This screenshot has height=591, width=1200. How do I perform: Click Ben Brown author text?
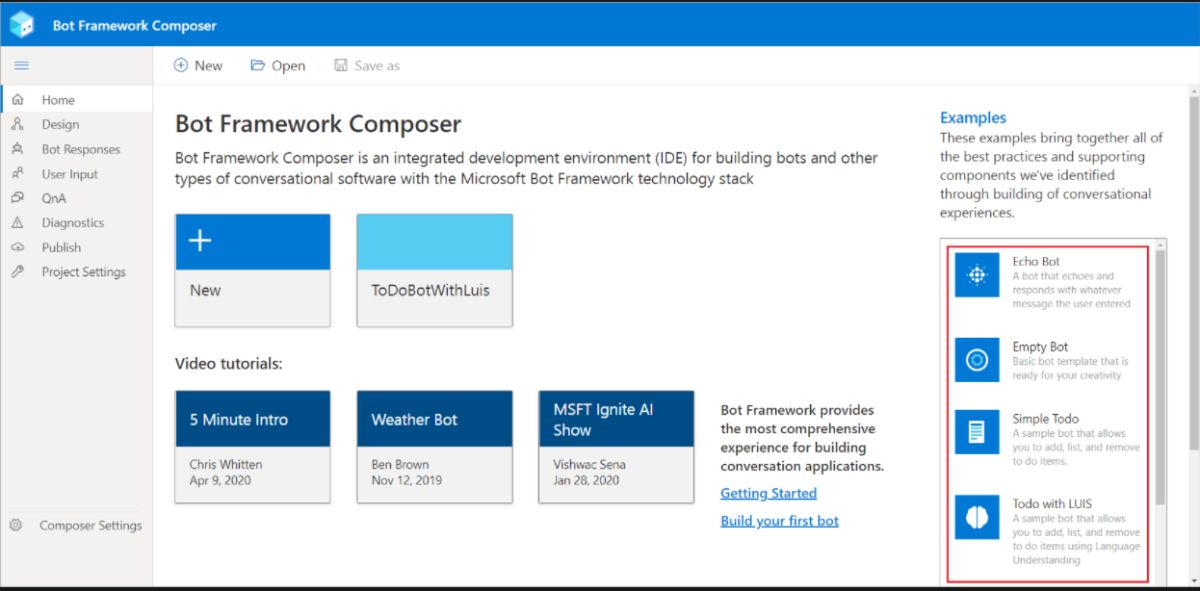[x=400, y=464]
